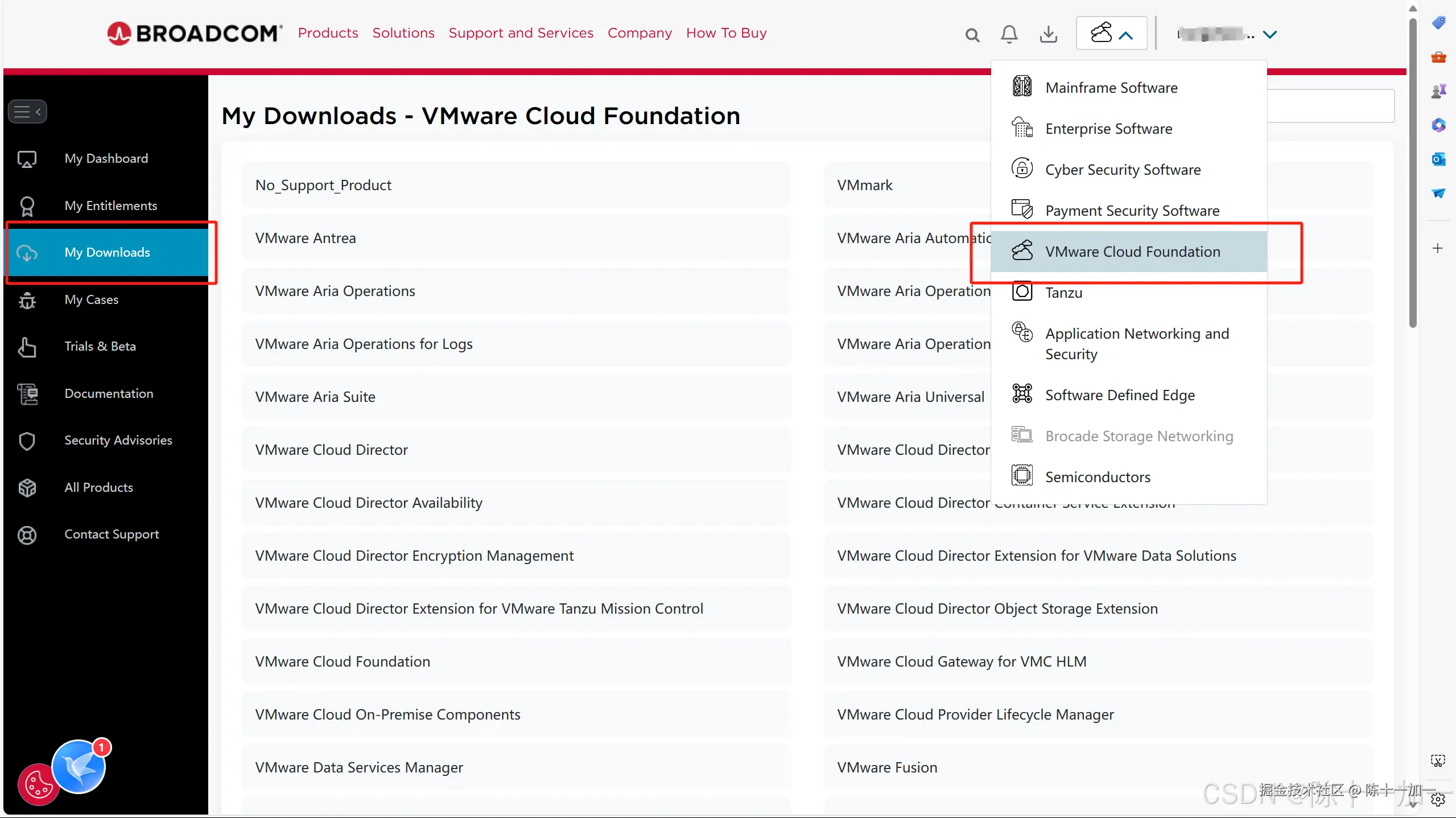
Task: Select Tanzu from the division menu
Action: tap(1063, 293)
